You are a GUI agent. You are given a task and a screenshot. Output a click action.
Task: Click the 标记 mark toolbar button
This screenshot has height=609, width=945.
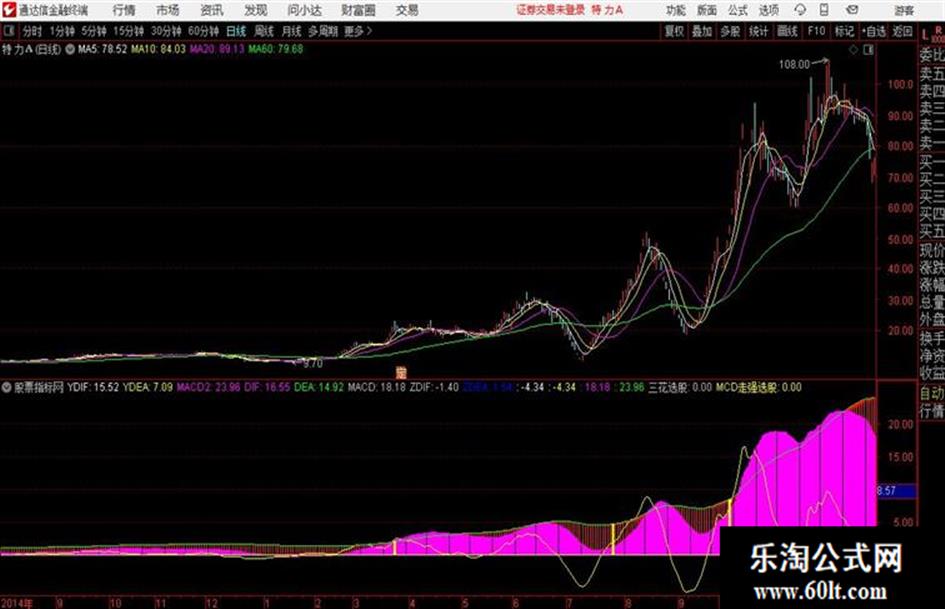[844, 31]
